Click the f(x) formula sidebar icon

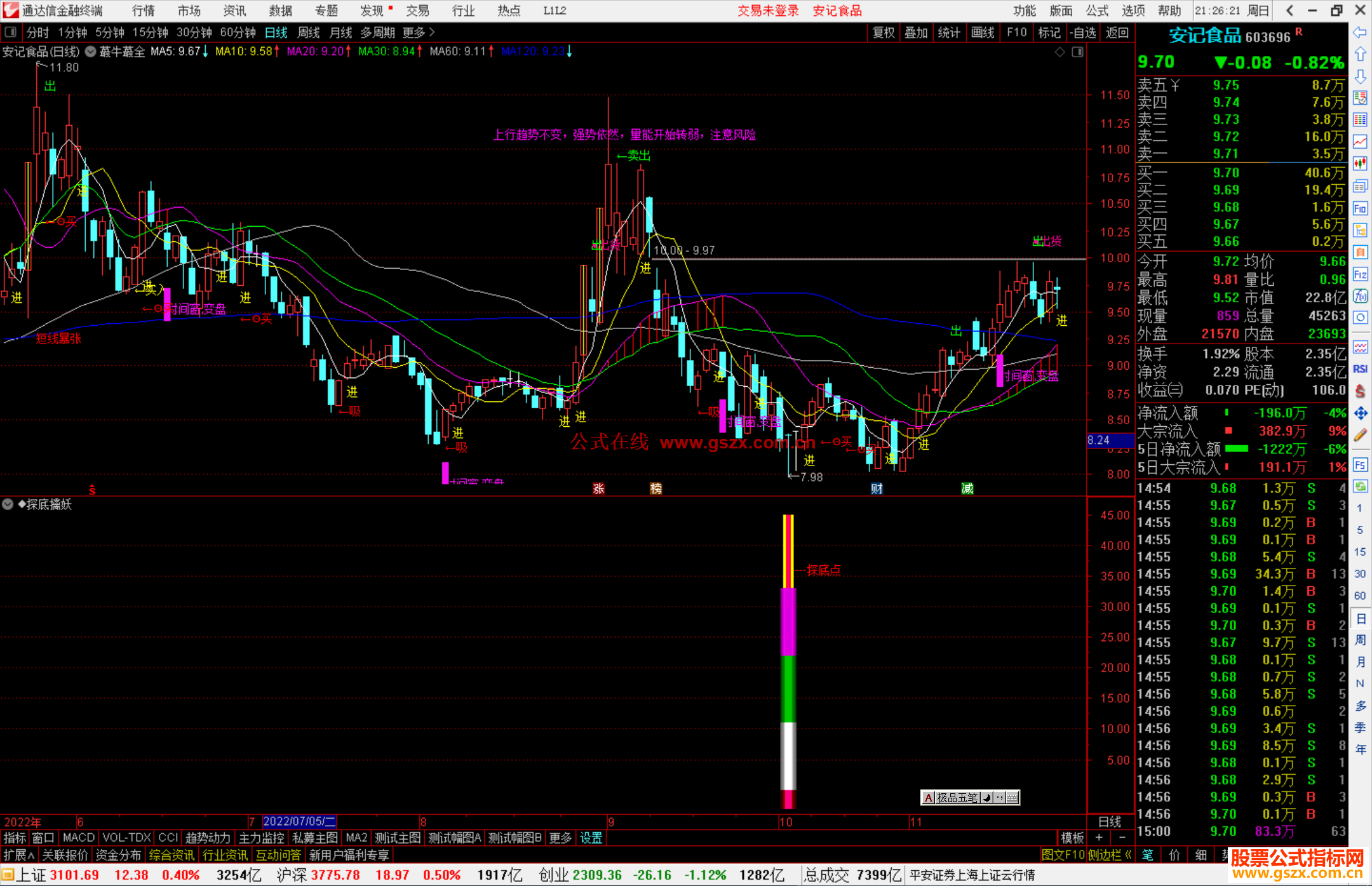tap(1360, 296)
